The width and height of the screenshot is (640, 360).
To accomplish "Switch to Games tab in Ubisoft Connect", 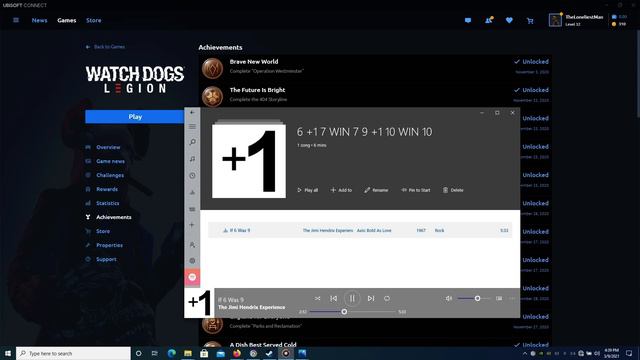I will (67, 20).
